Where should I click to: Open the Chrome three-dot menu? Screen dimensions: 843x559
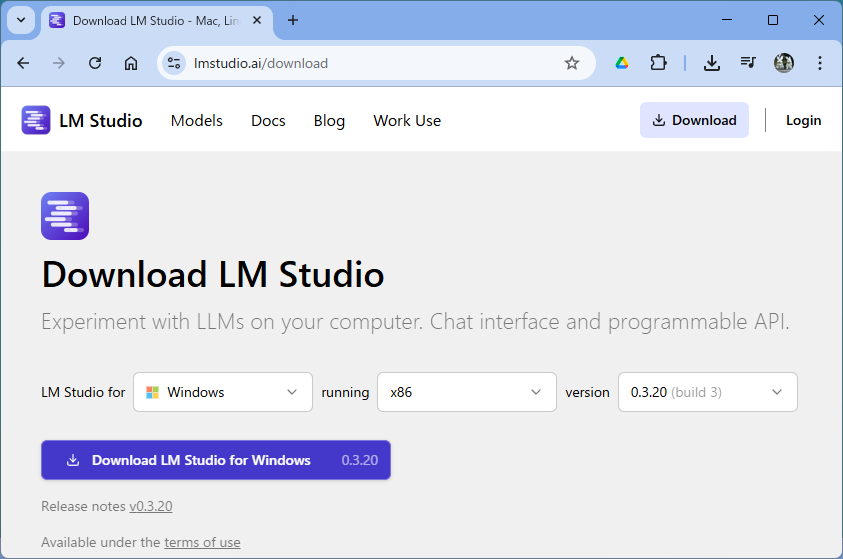click(820, 63)
